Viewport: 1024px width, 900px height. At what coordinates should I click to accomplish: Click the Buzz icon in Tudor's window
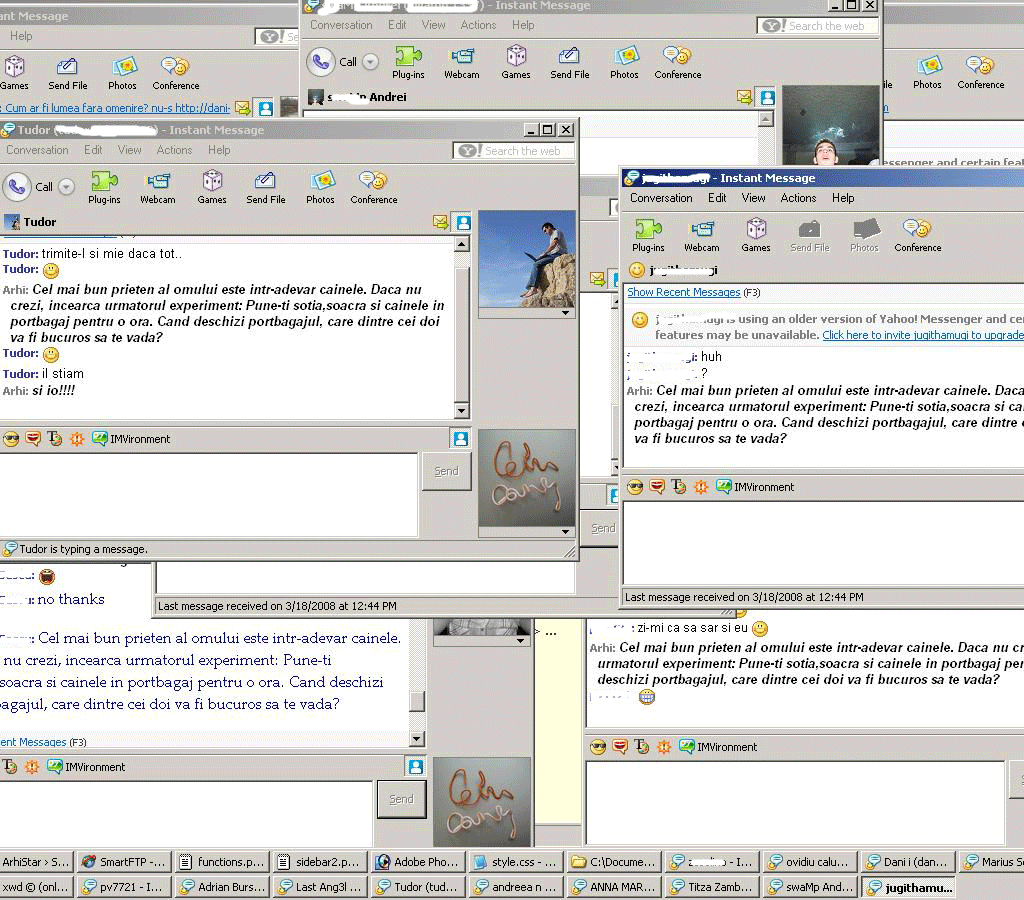point(77,439)
